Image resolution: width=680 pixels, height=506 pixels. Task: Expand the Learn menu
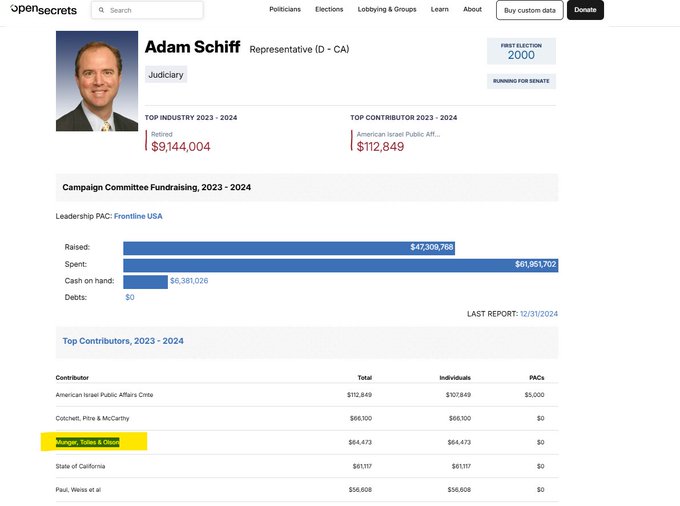click(x=440, y=10)
